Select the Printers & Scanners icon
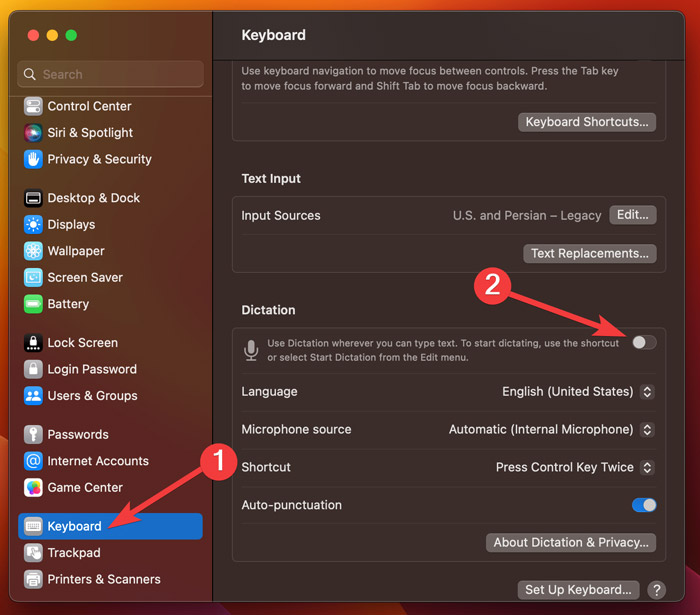 pyautogui.click(x=33, y=579)
